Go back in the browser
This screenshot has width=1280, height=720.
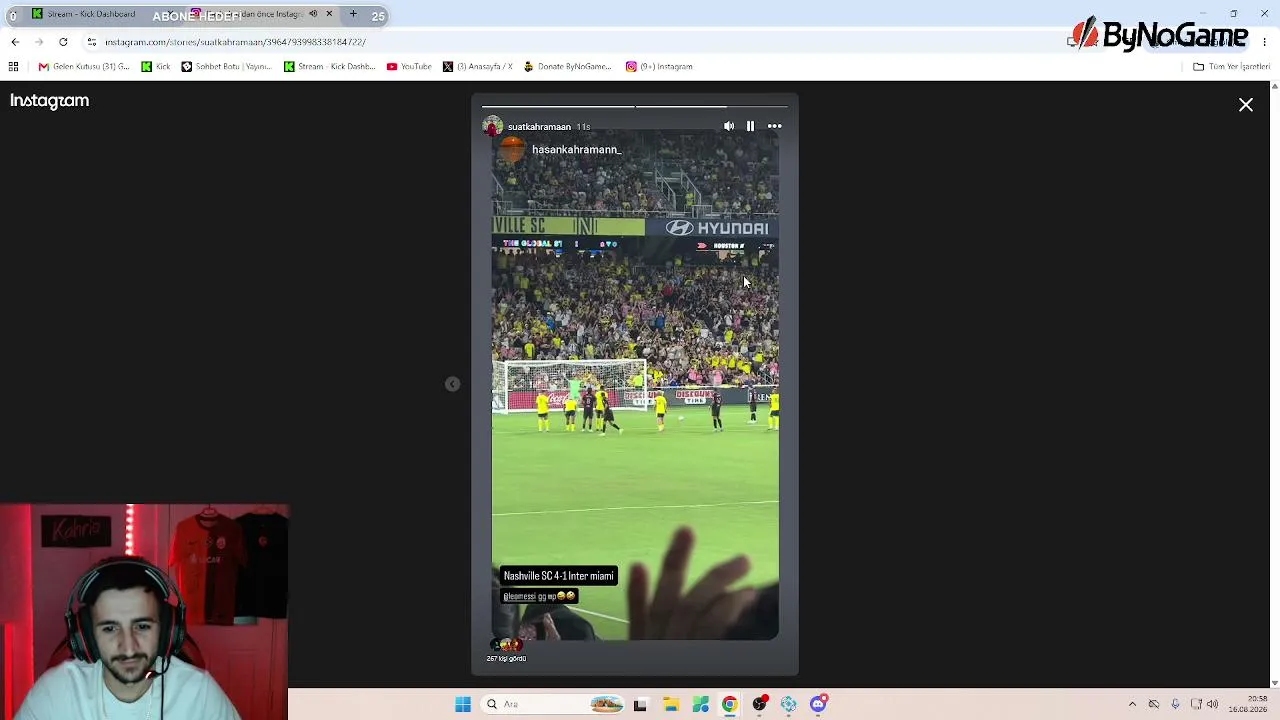pos(15,42)
